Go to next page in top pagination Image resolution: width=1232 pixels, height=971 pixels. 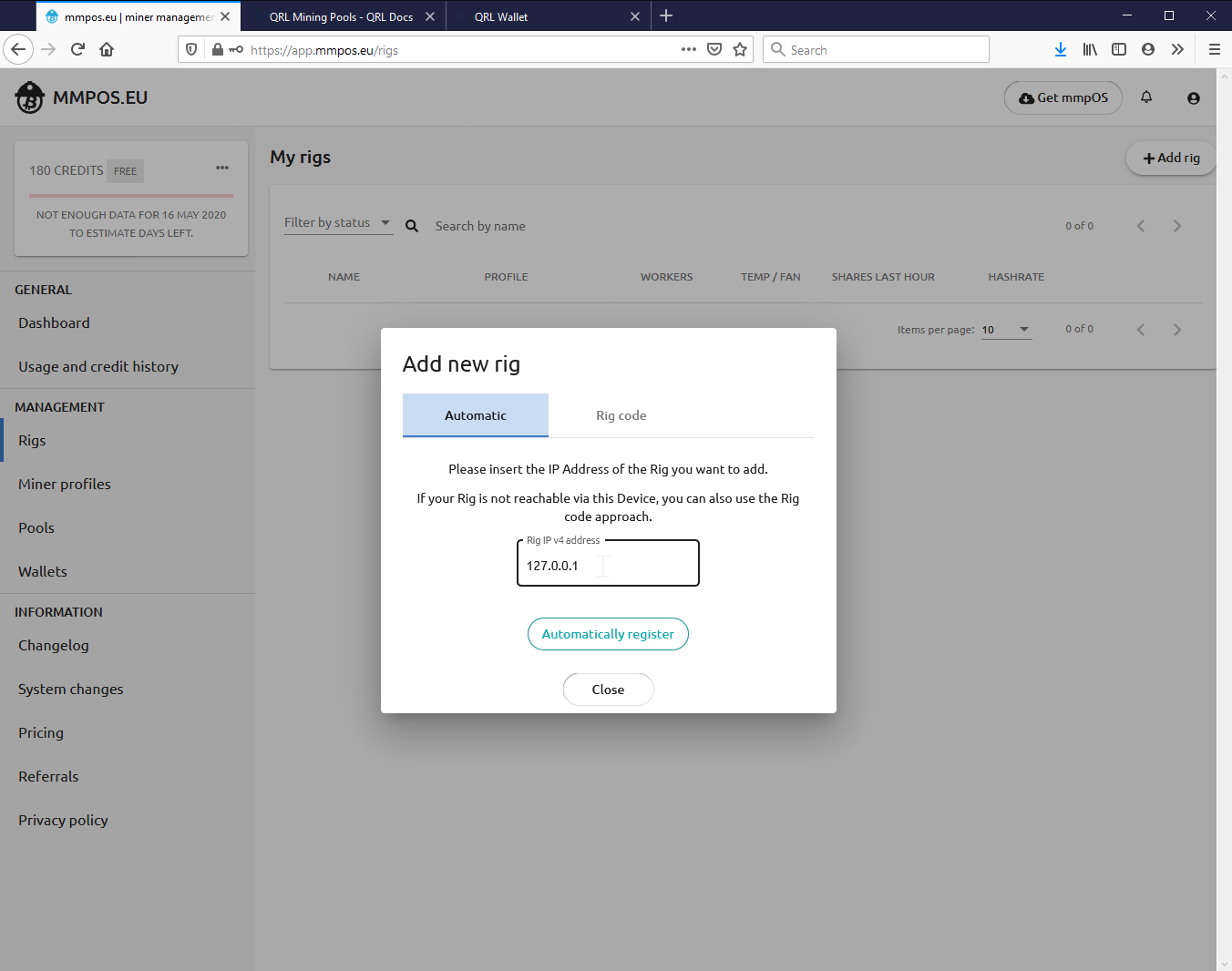point(1177,226)
